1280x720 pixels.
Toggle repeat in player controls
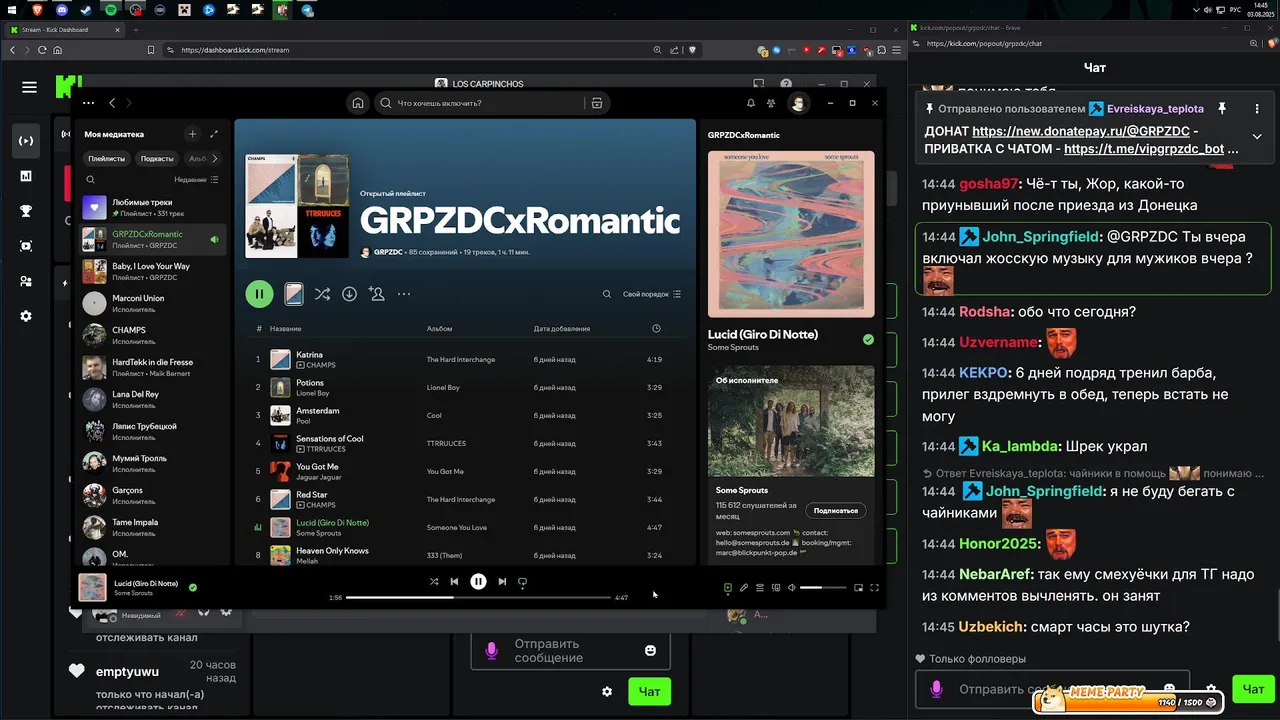point(522,581)
